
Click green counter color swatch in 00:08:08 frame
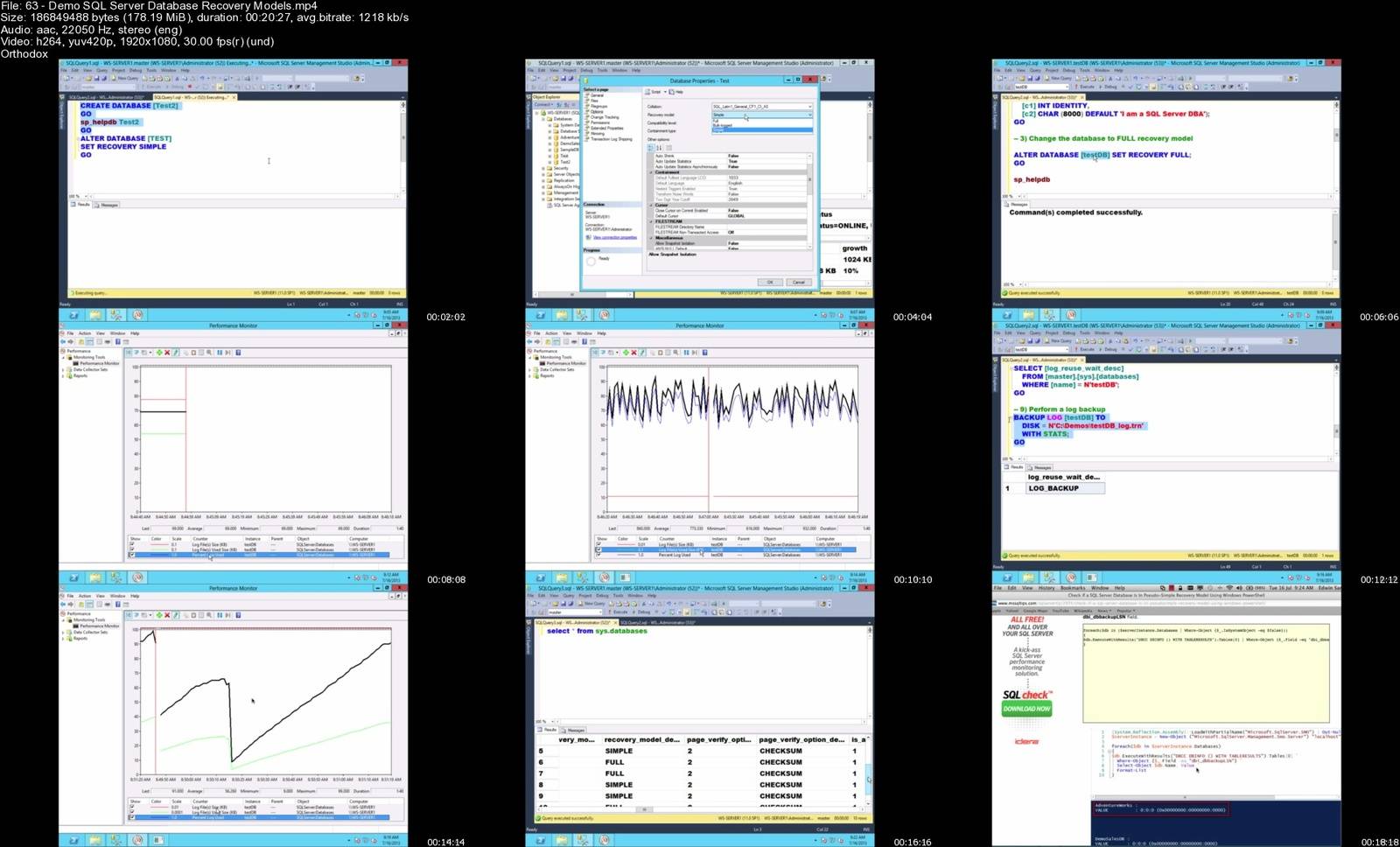pos(159,549)
